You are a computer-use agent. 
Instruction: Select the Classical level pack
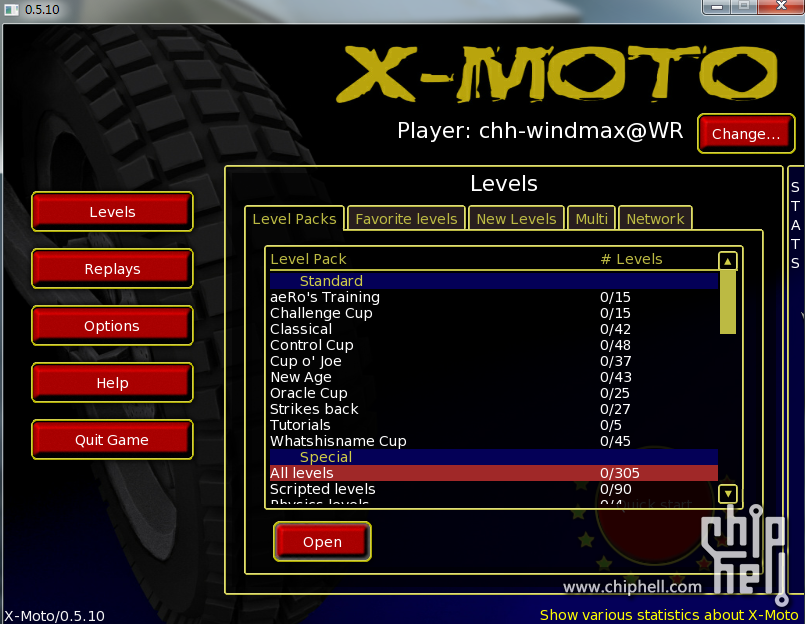494,329
